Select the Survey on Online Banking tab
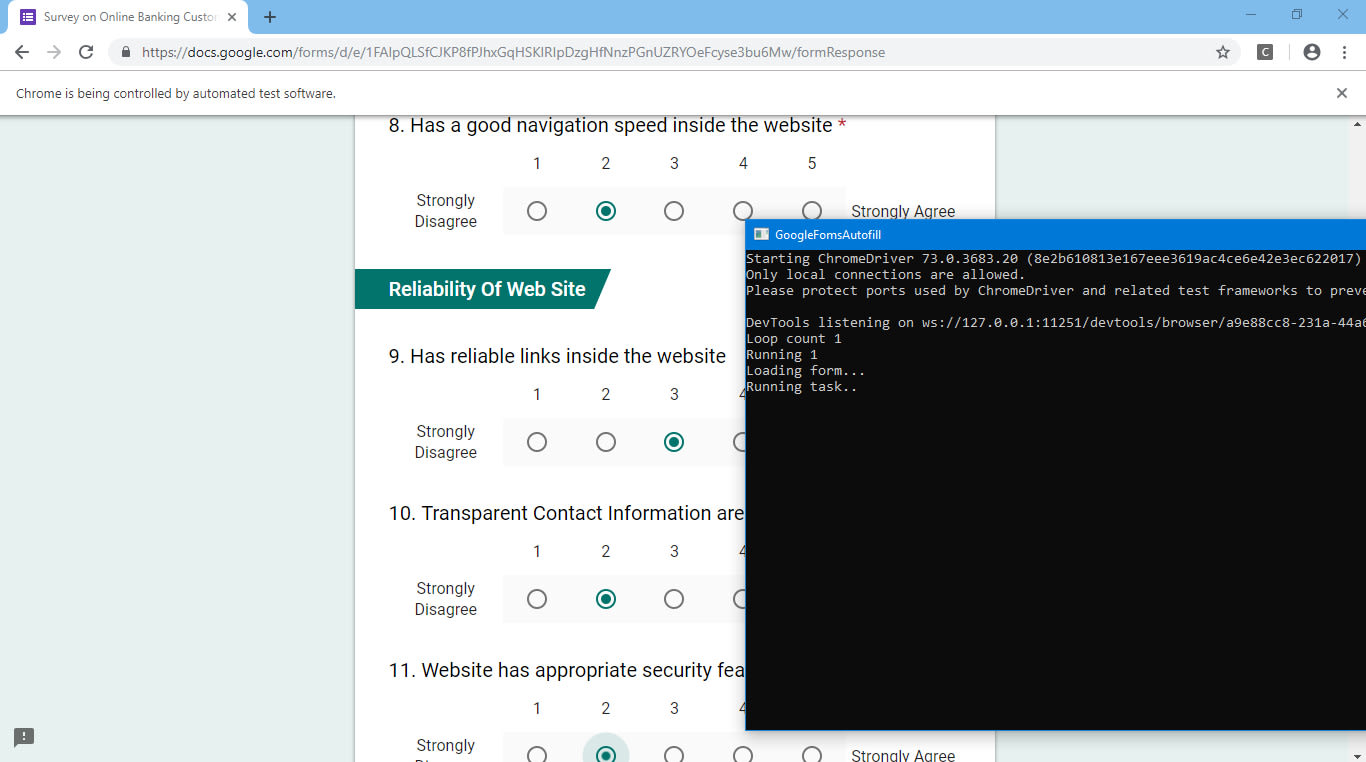Image resolution: width=1366 pixels, height=762 pixels. tap(125, 17)
